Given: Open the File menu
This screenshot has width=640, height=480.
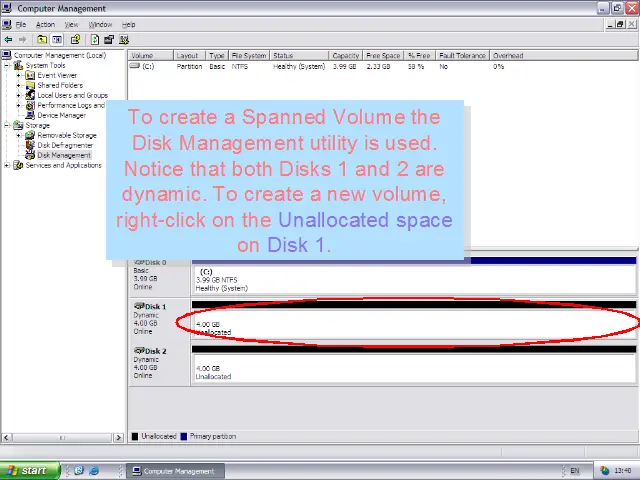Looking at the screenshot, I should 21,24.
